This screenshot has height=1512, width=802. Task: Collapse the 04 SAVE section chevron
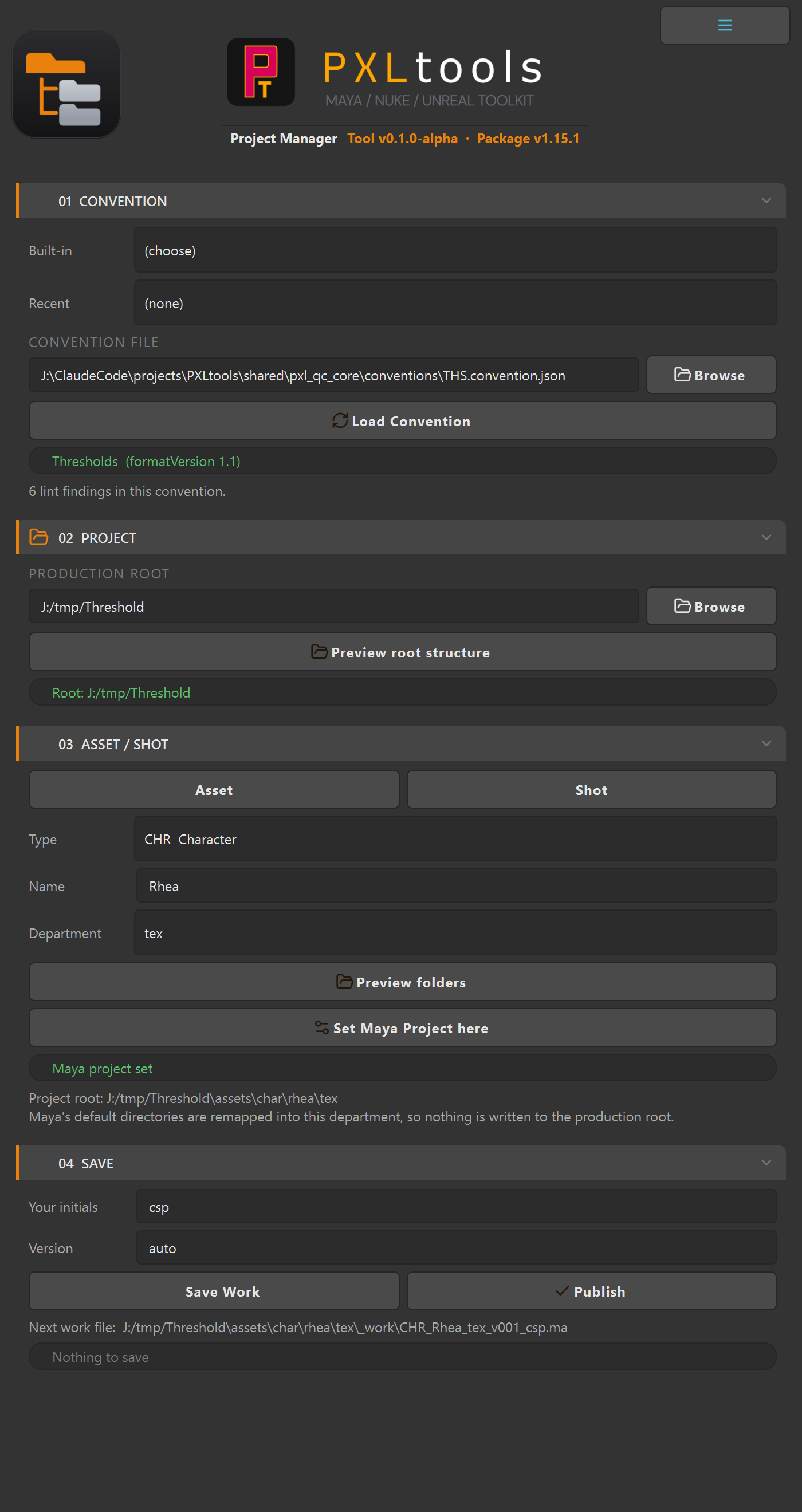(x=766, y=1163)
